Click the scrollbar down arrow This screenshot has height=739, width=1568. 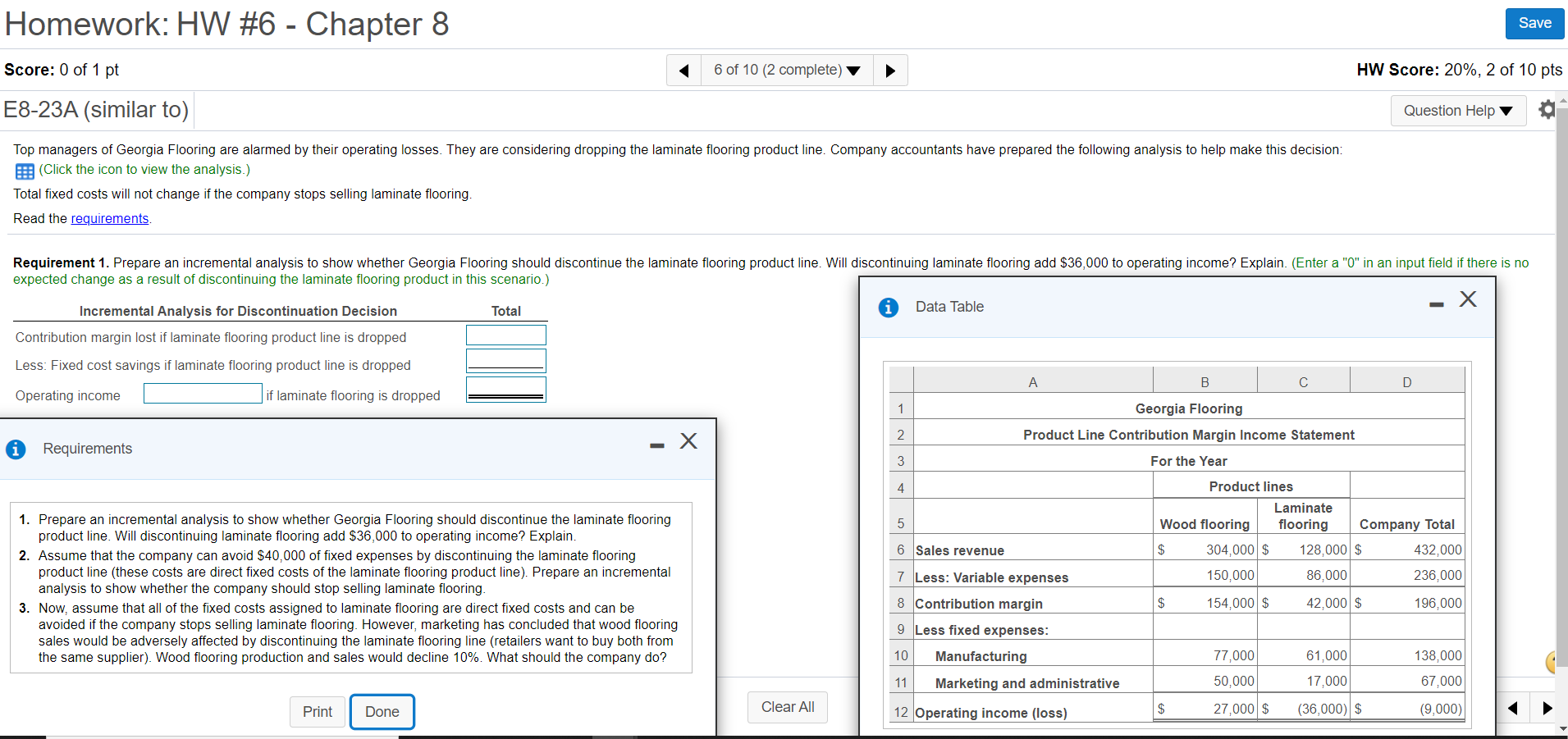1561,728
